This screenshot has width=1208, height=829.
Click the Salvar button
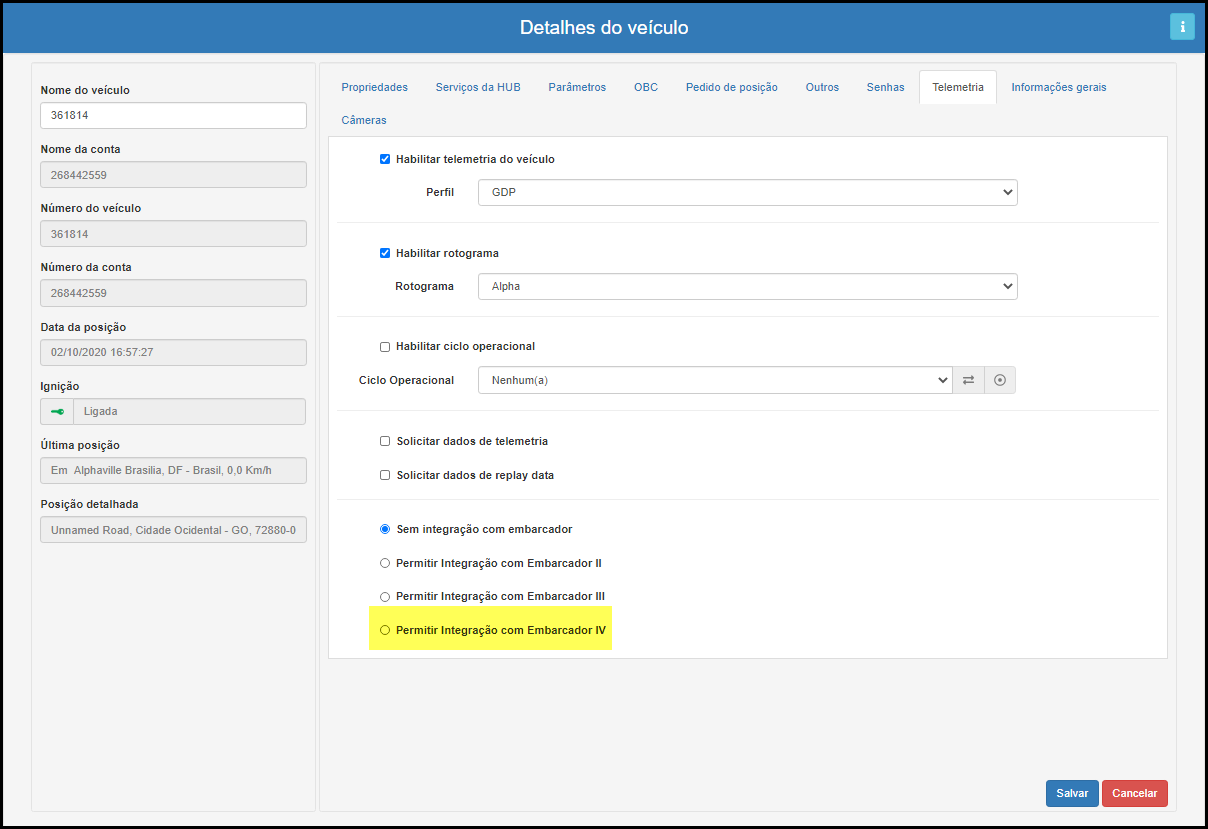tap(1072, 793)
